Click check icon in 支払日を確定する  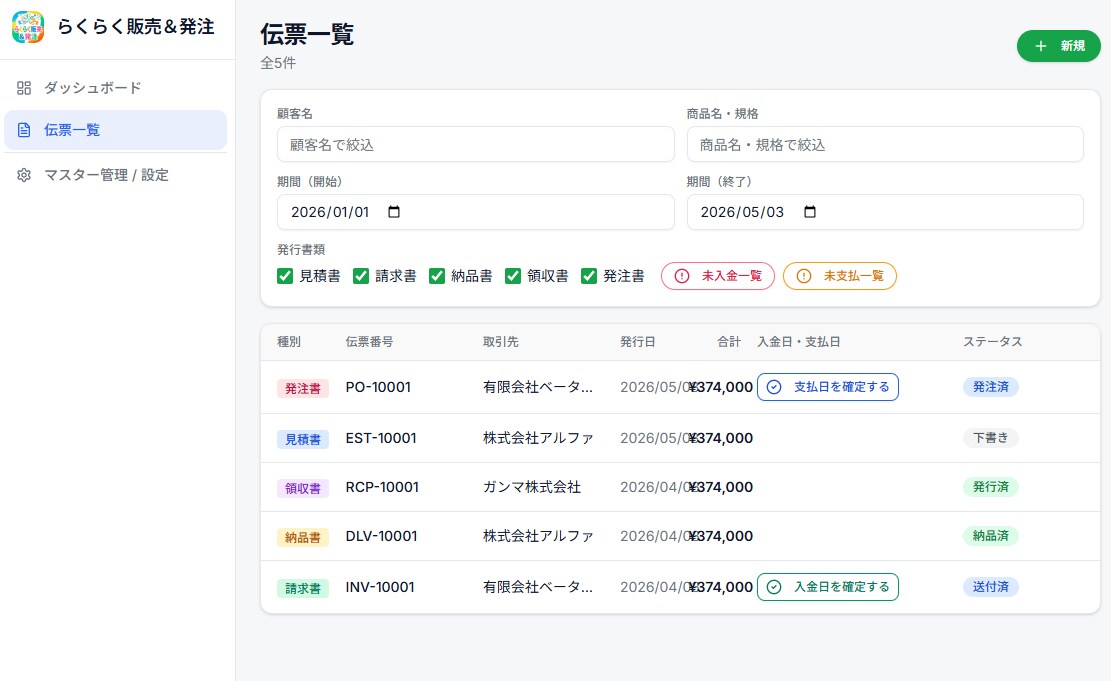[x=774, y=387]
